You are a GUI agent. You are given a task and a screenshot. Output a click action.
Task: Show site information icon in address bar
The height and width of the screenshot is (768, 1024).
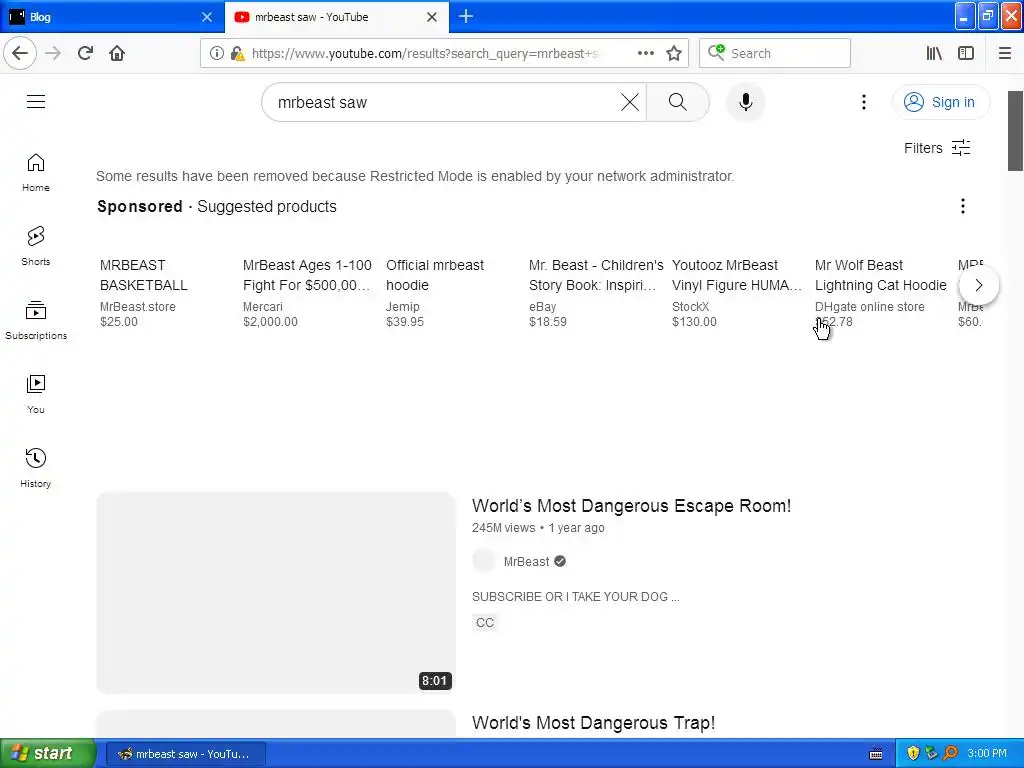coord(217,54)
